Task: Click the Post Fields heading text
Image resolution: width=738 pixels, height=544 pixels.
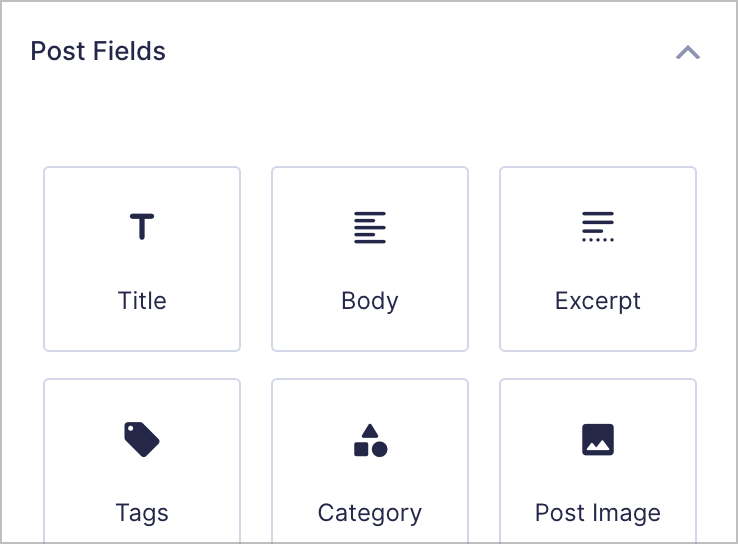Action: click(x=98, y=51)
